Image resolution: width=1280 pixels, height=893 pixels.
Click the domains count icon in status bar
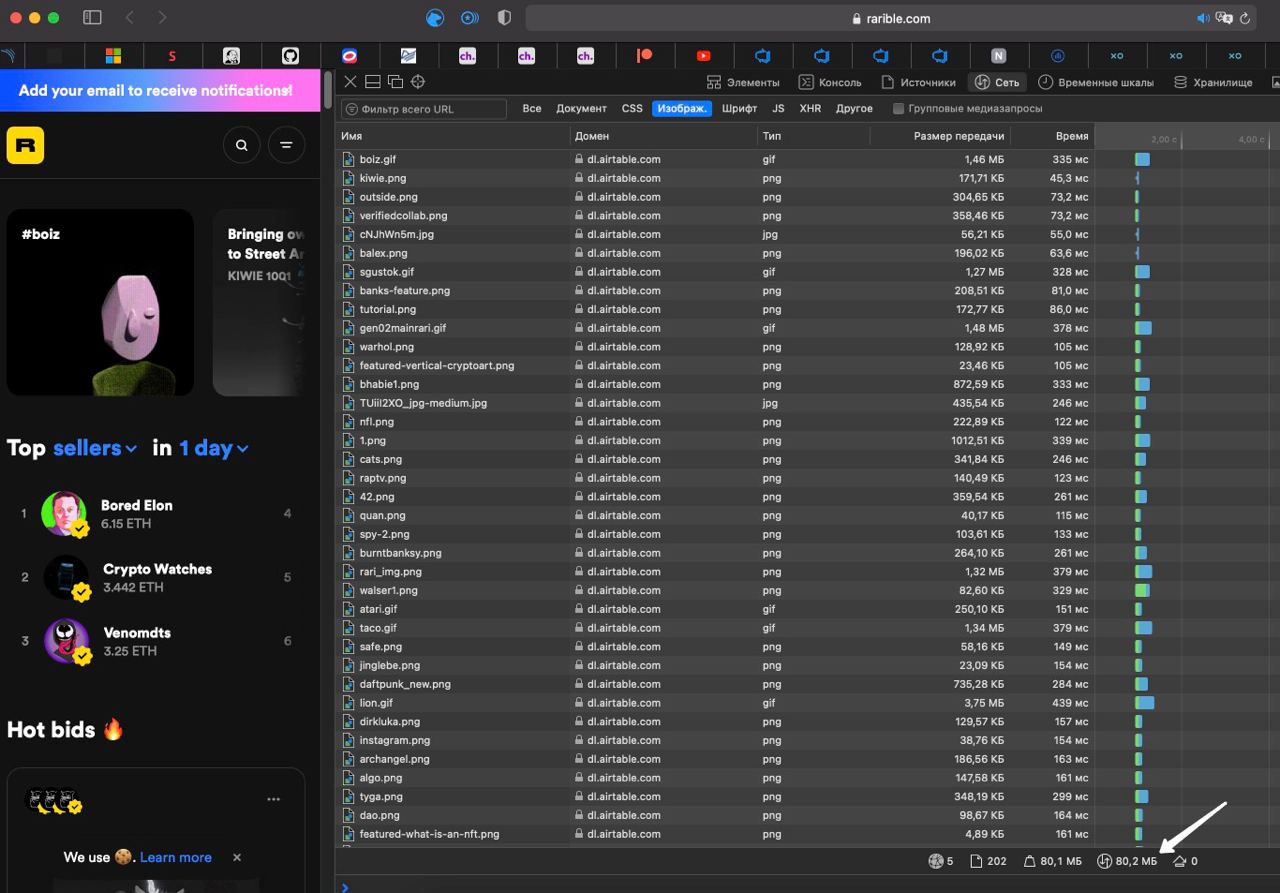coord(936,861)
